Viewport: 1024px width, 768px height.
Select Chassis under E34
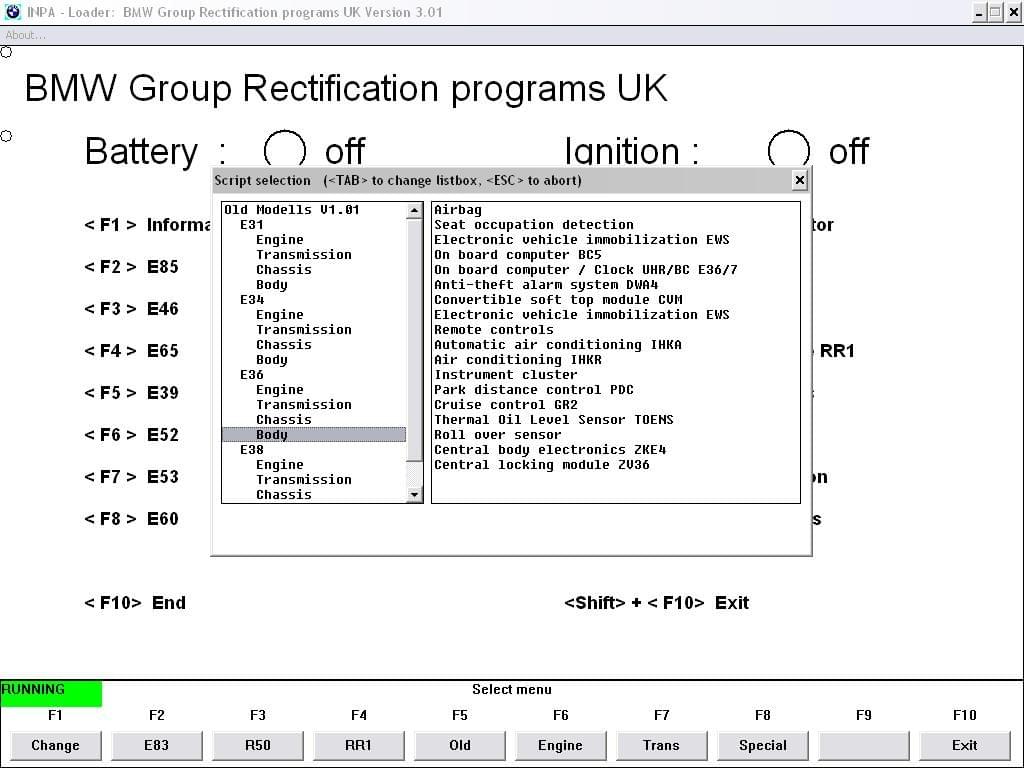pos(283,345)
